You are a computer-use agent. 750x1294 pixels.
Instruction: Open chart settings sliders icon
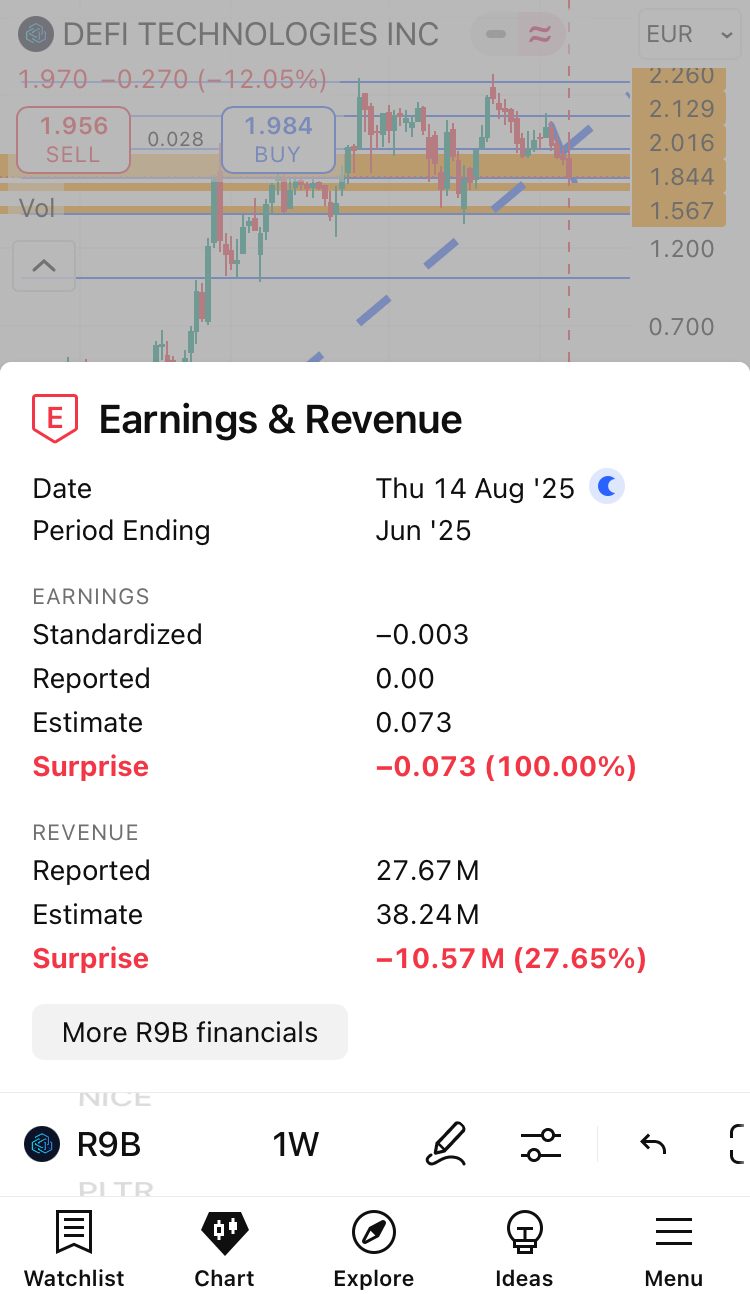(541, 1144)
